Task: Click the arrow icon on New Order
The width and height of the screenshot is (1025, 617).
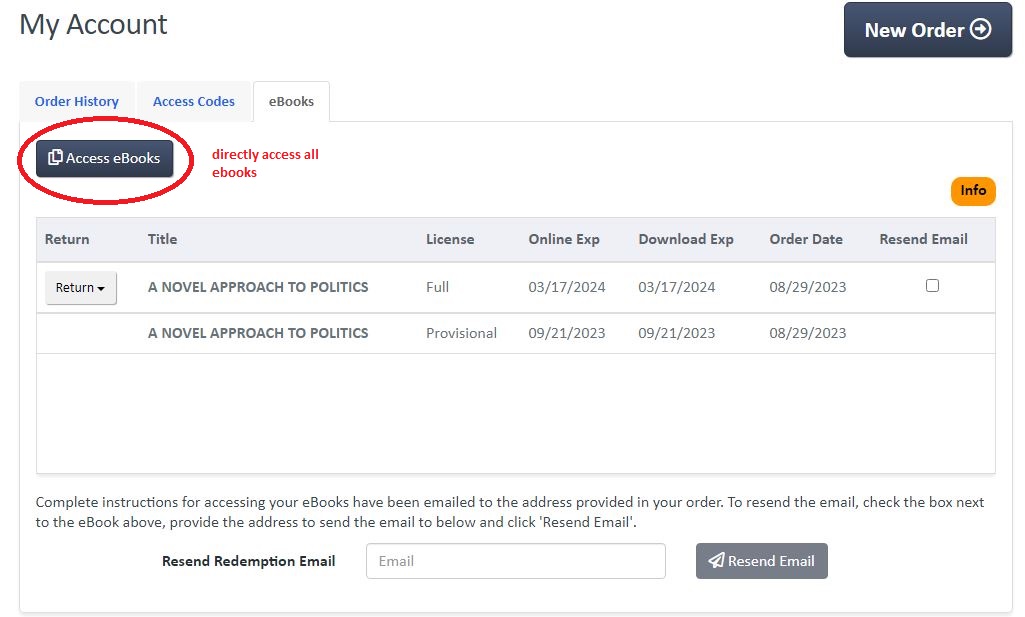Action: (x=981, y=30)
